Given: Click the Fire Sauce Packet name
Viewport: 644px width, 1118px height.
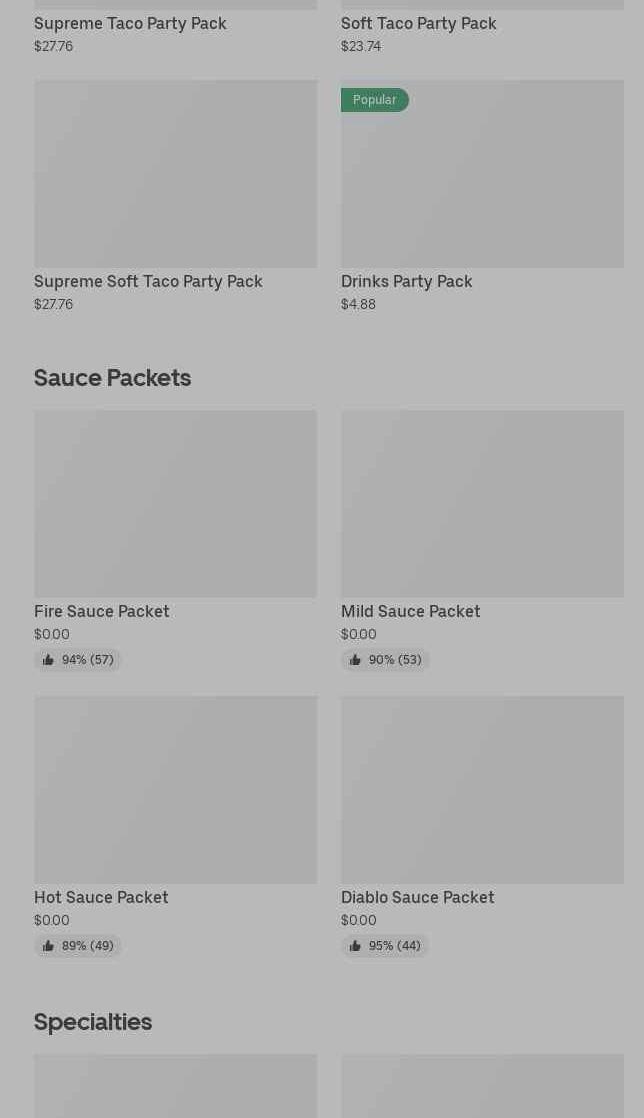Looking at the screenshot, I should click(x=101, y=611).
